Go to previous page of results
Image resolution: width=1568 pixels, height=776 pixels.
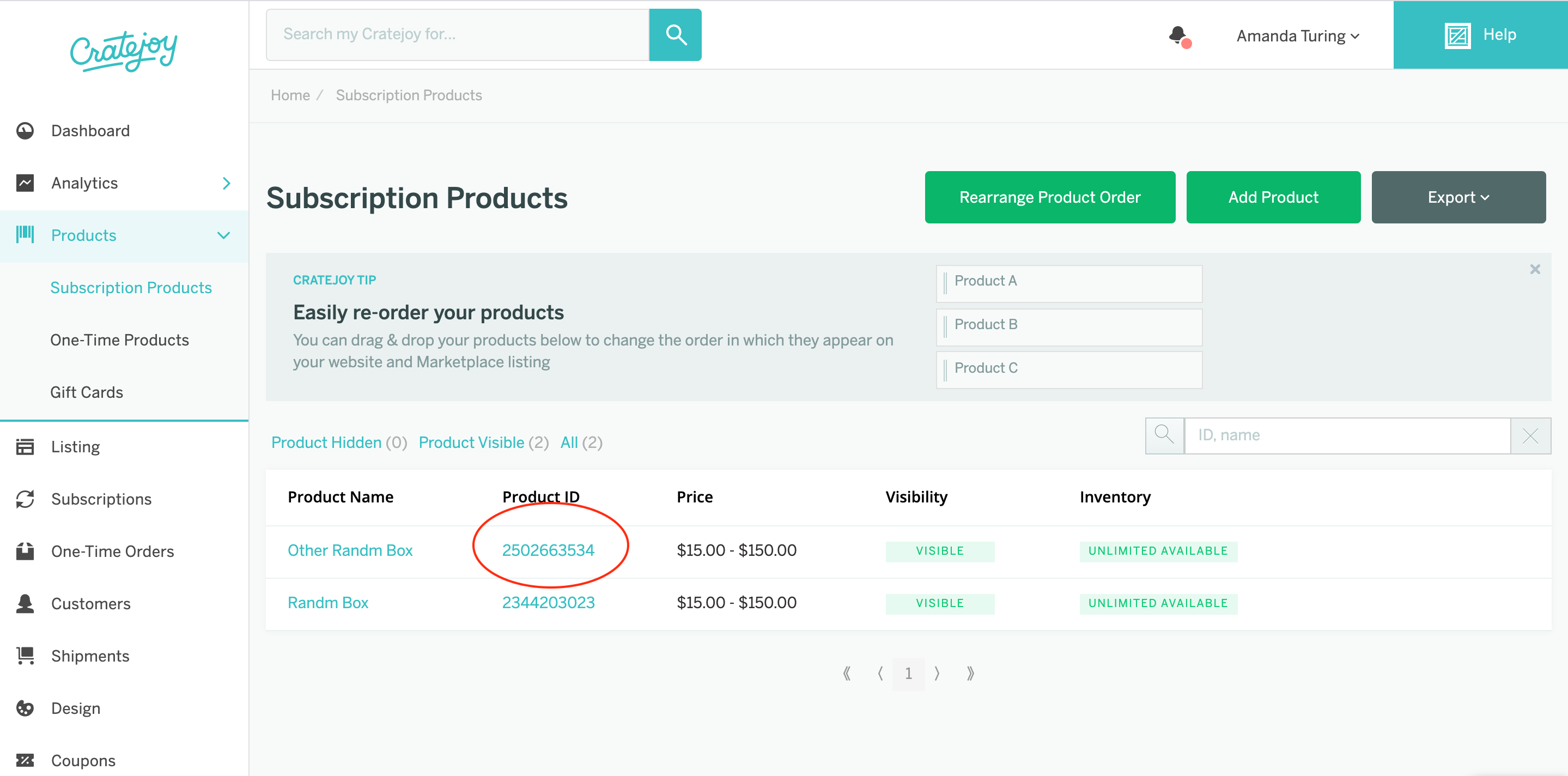[880, 673]
